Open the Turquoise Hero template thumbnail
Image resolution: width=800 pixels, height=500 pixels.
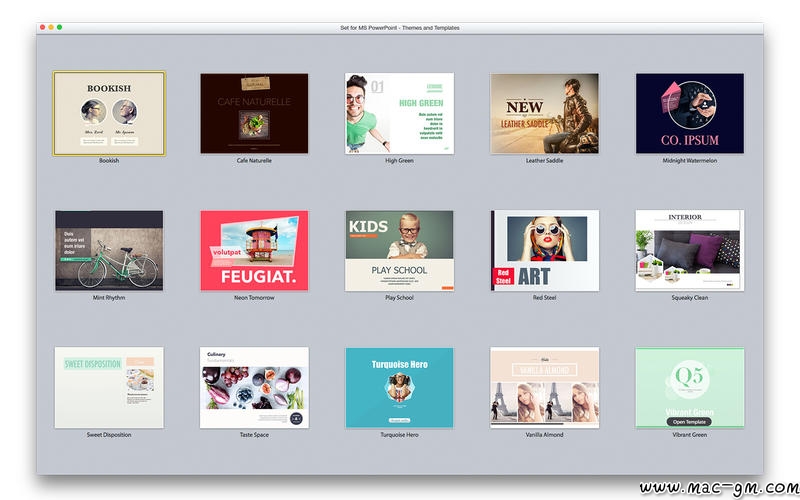[x=399, y=388]
